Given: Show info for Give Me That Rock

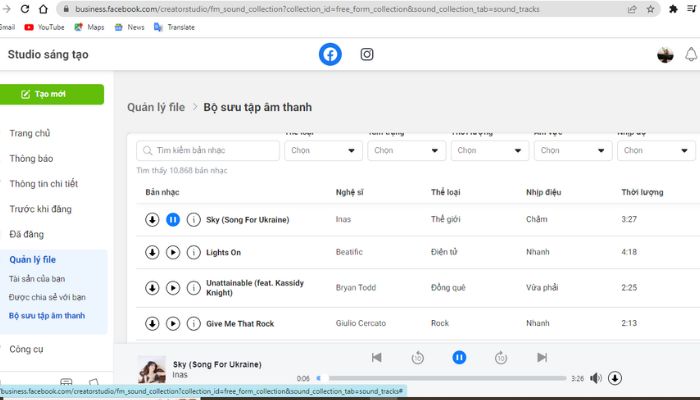Looking at the screenshot, I should tap(193, 324).
